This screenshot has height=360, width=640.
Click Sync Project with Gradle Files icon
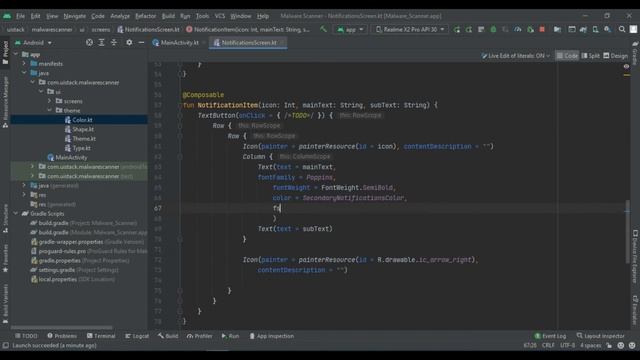[x=583, y=29]
